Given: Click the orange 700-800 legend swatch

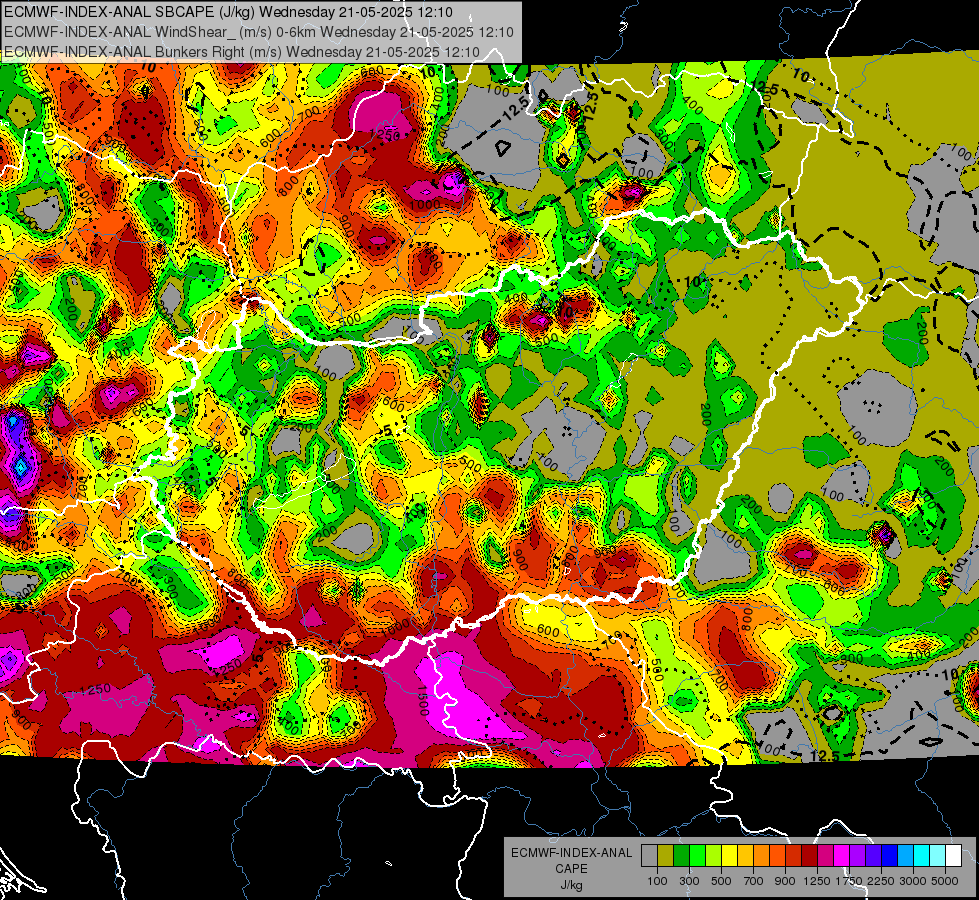Looking at the screenshot, I should coord(762,855).
